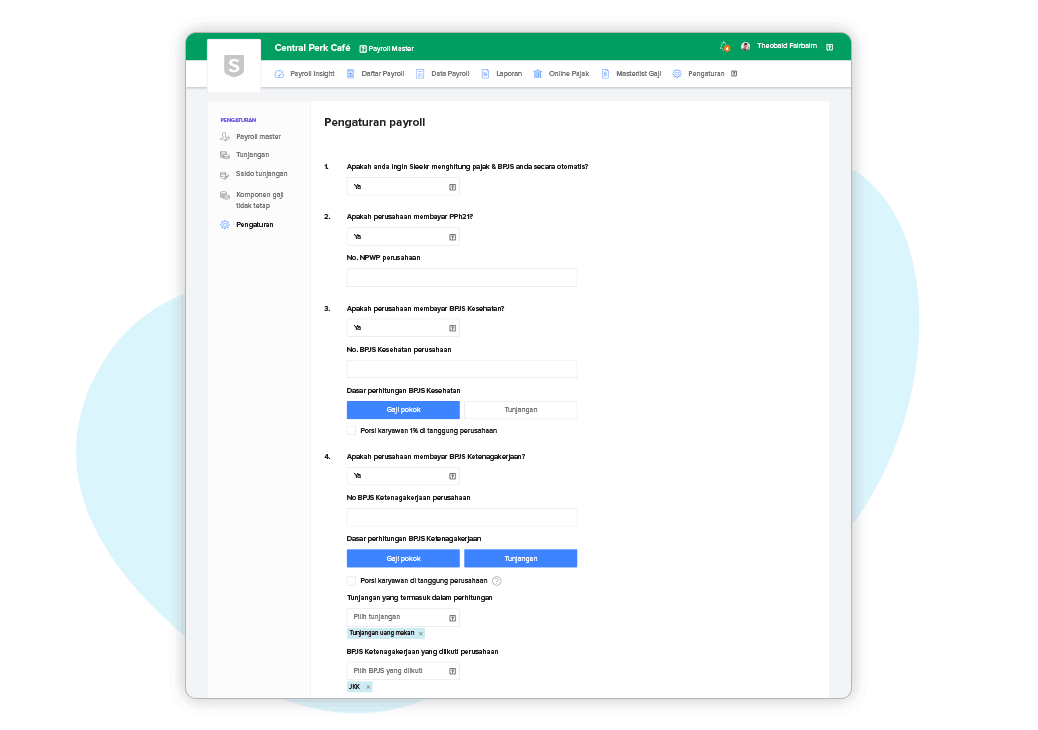Open the BPJS Ketenagakerjaan payment dropdown
The image size is (1038, 730).
click(403, 477)
